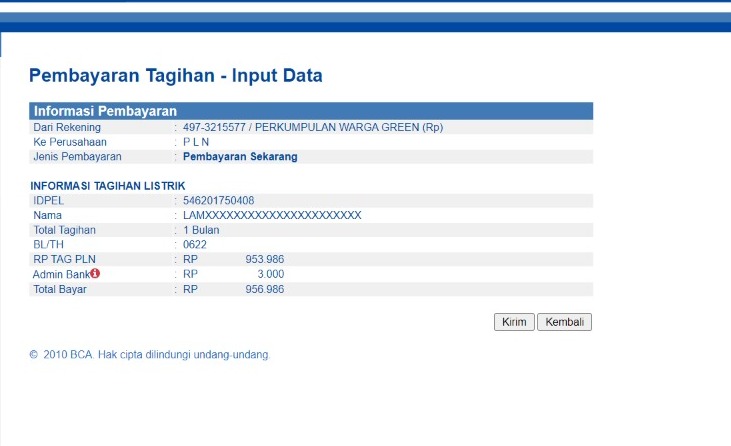Click the 1 Bulan total tagihan value
Viewport: 731px width, 446px height.
[x=201, y=230]
